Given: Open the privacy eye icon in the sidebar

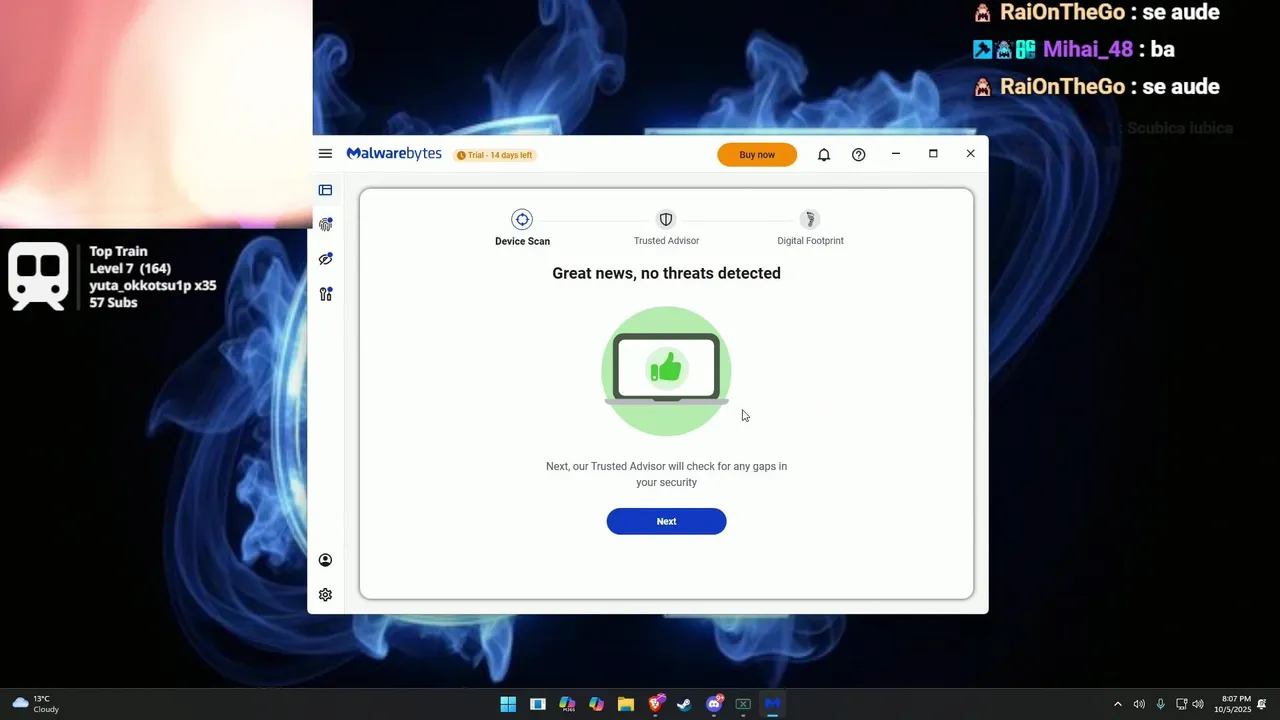Looking at the screenshot, I should [x=325, y=259].
